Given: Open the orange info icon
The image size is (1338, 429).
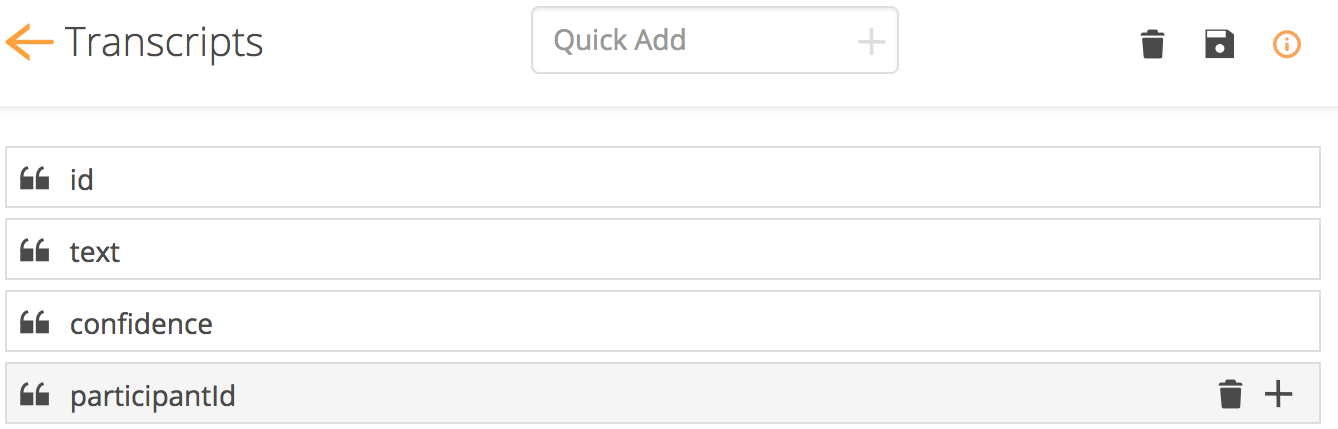Looking at the screenshot, I should click(x=1286, y=44).
